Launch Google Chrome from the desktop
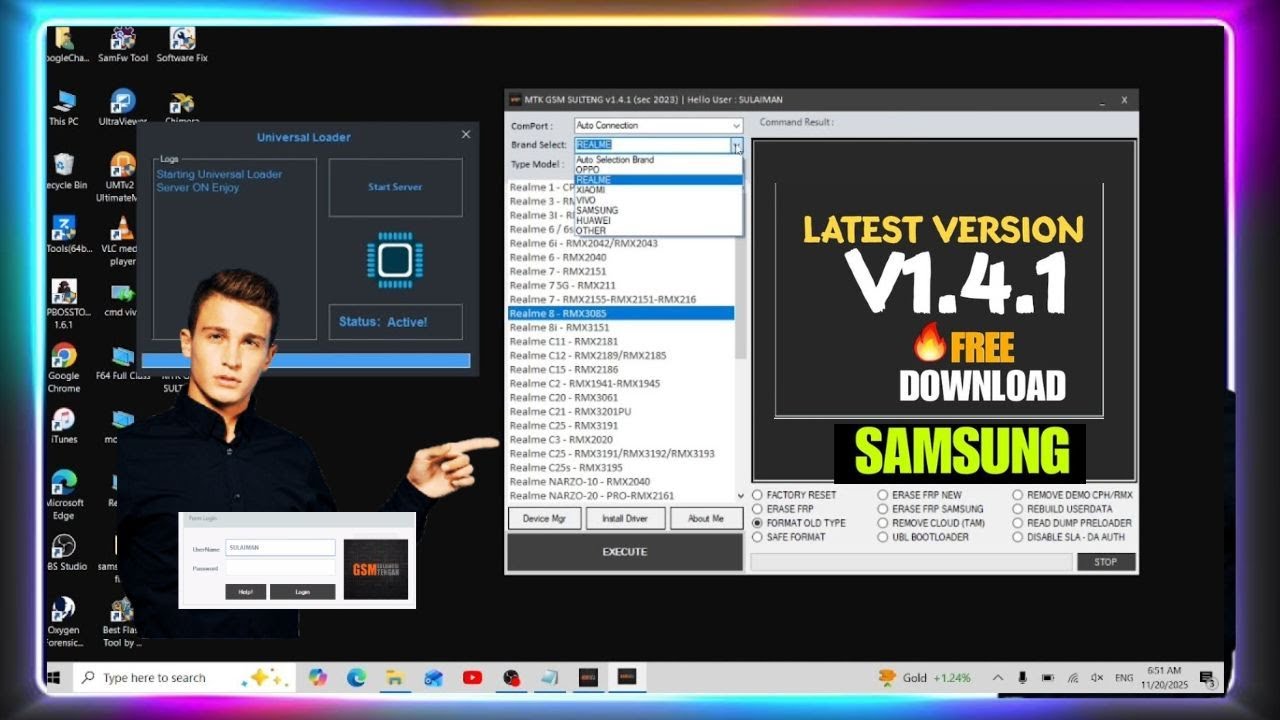Screen dimensions: 1280x720 click(x=64, y=368)
